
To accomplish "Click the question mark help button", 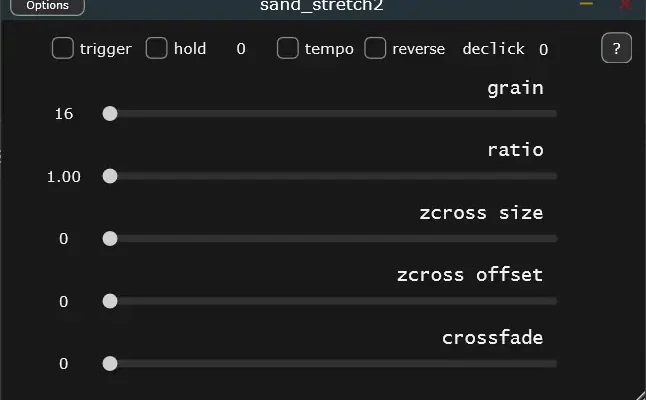I will (x=616, y=48).
